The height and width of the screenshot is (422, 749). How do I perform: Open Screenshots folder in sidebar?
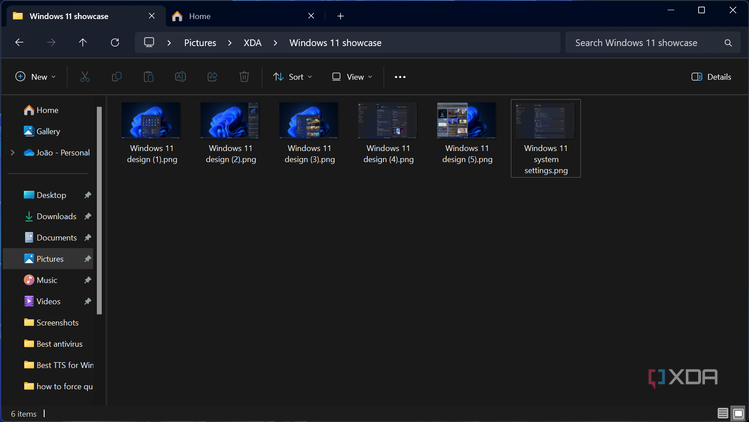coord(51,323)
